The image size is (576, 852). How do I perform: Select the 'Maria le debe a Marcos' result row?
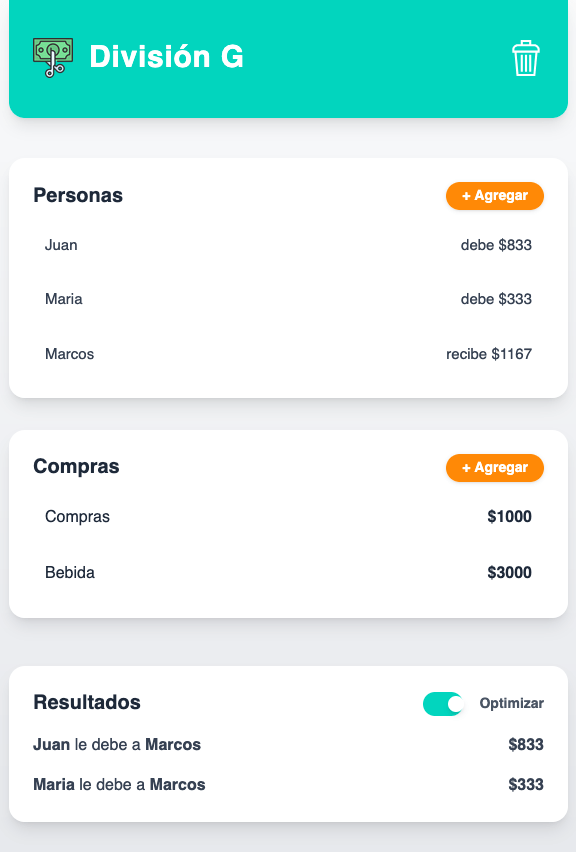tap(288, 785)
